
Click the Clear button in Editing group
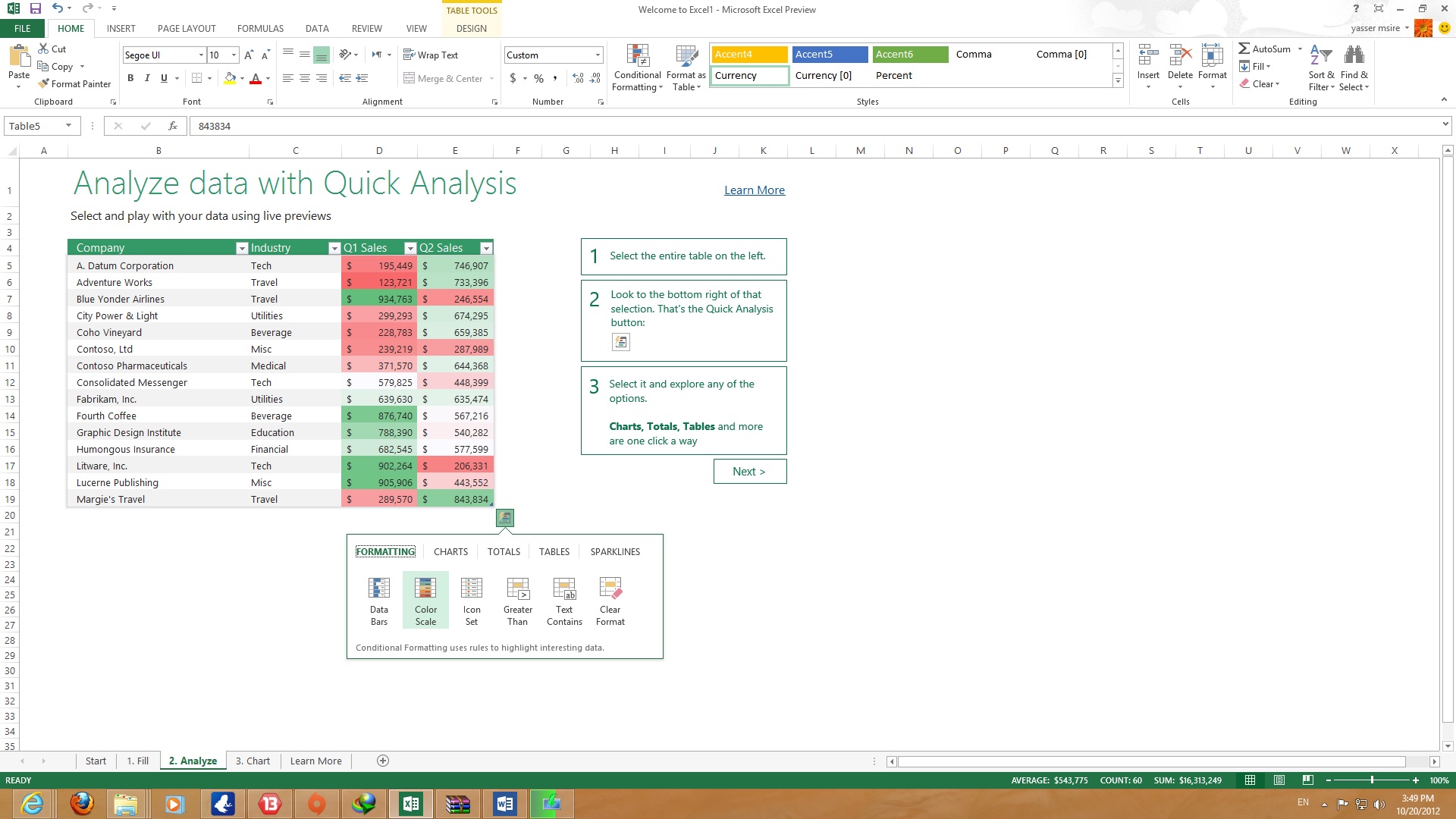click(1260, 83)
